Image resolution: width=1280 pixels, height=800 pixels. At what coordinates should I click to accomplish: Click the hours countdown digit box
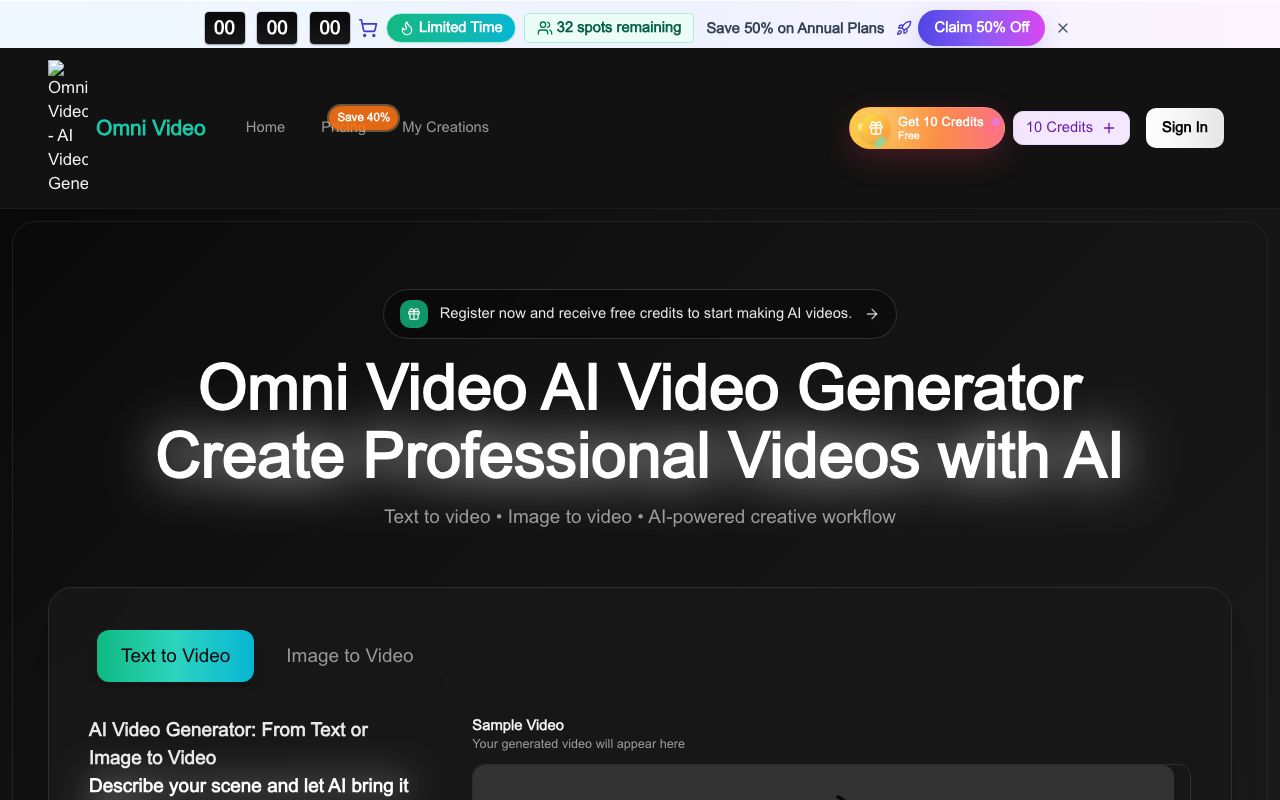pos(225,28)
